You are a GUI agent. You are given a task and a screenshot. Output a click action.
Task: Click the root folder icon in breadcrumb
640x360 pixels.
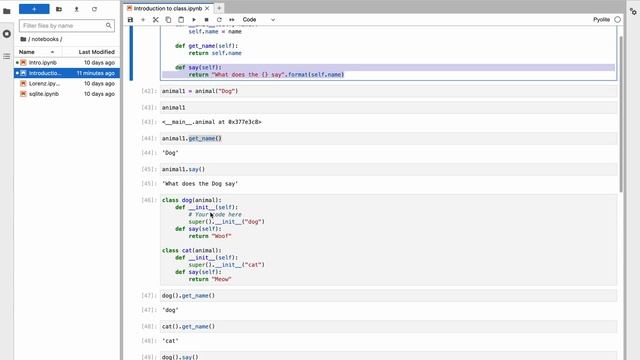tap(23, 39)
